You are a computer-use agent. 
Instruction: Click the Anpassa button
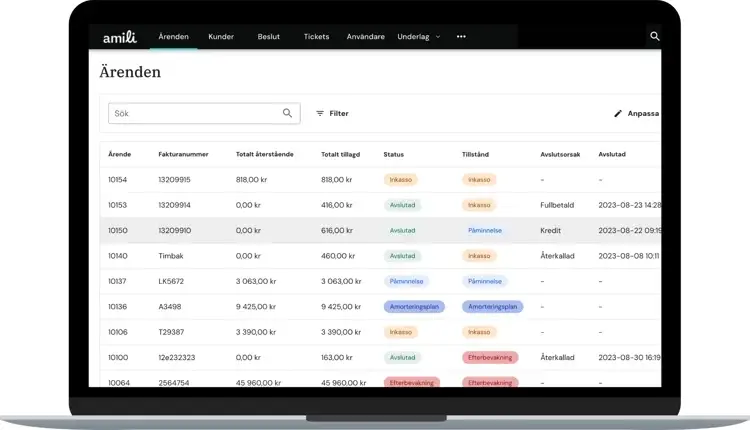pos(637,113)
